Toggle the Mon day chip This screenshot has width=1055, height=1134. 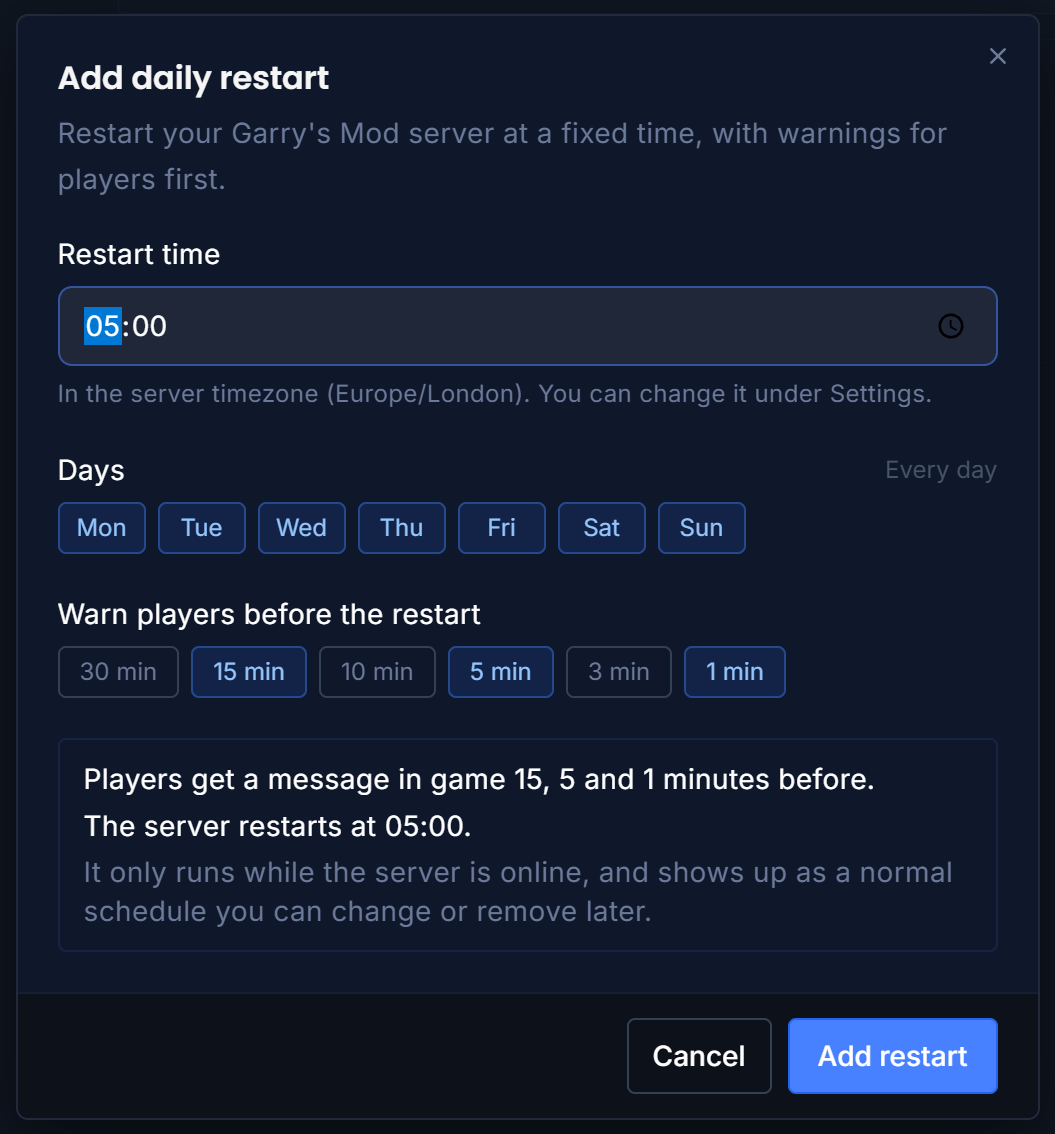tap(102, 528)
